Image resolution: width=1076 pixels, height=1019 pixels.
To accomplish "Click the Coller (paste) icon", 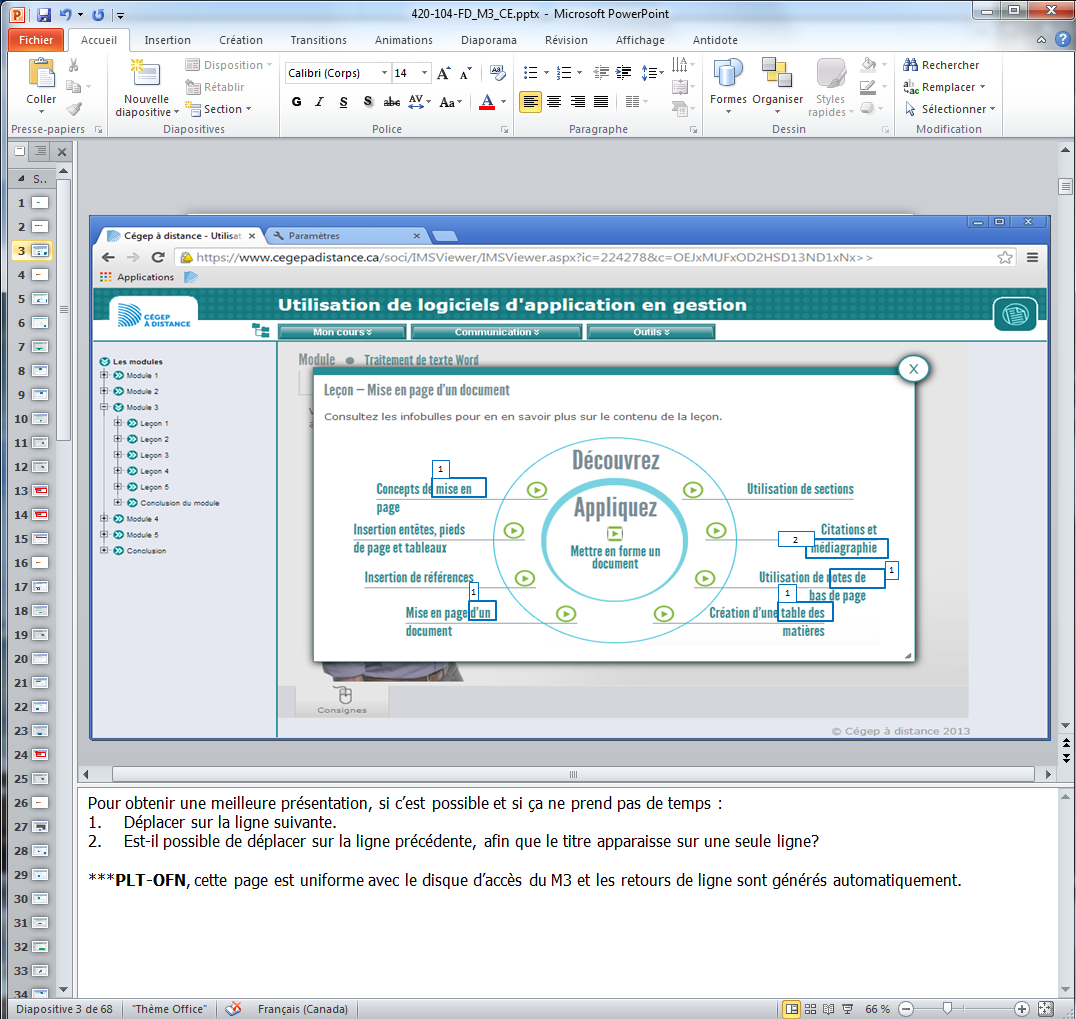I will [41, 75].
